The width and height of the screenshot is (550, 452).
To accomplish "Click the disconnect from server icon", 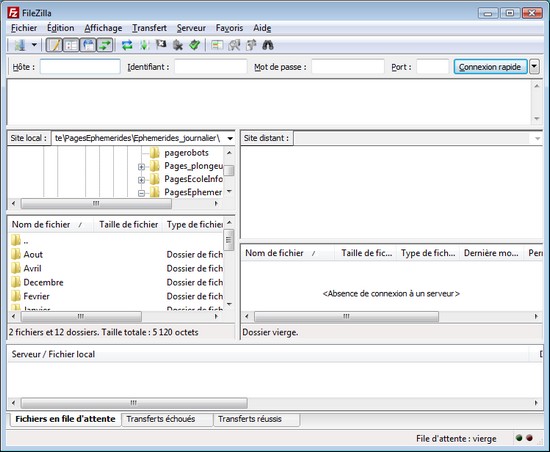I will (177, 45).
